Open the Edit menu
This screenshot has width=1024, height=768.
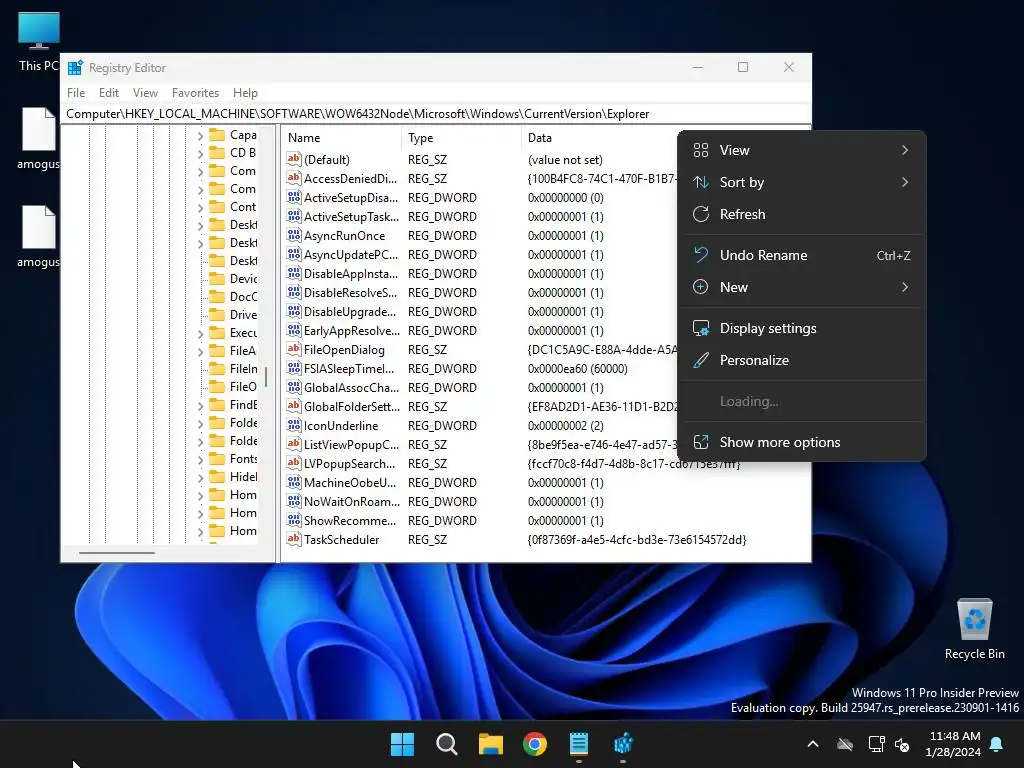[108, 93]
